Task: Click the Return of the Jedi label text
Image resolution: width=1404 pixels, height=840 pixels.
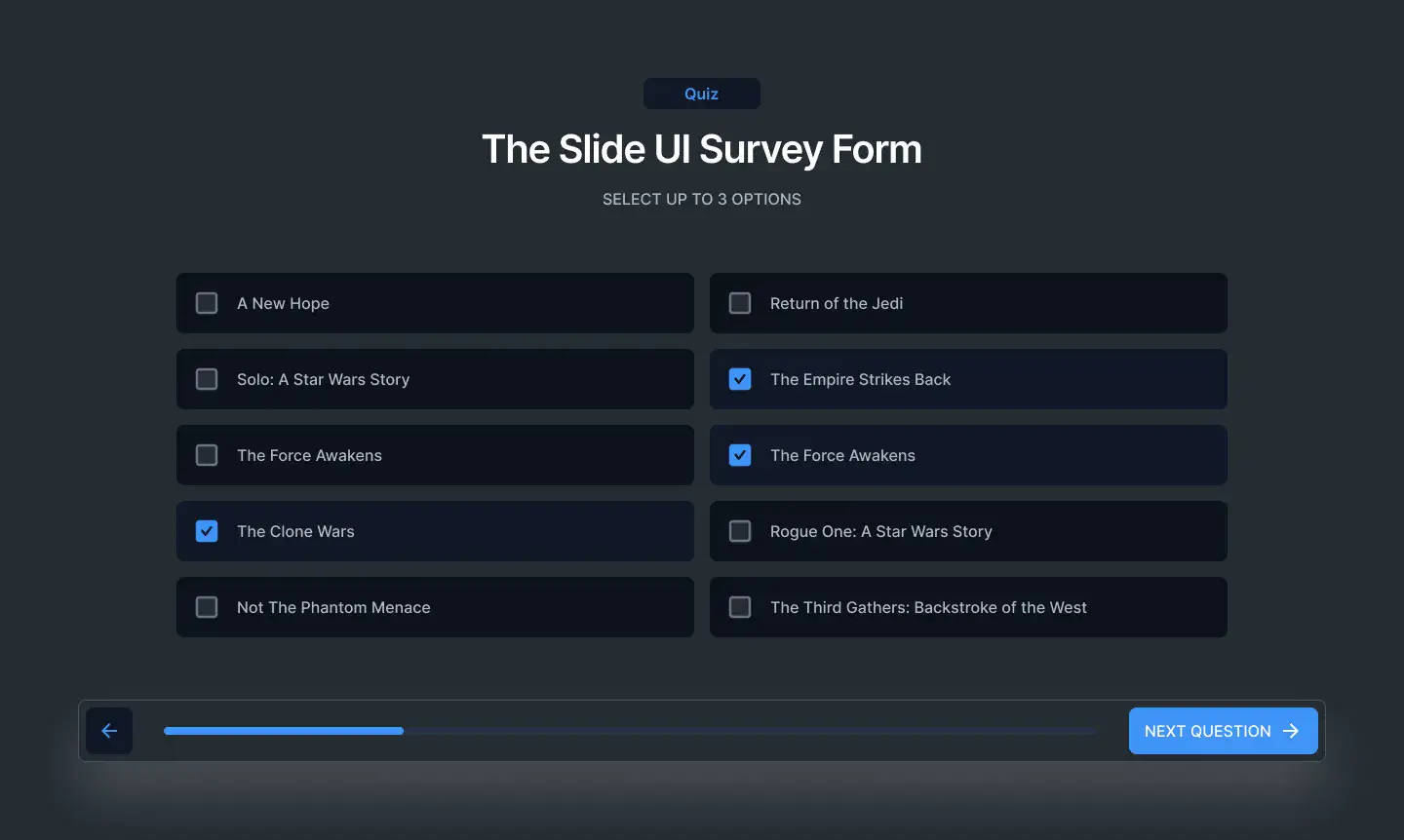Action: point(837,303)
